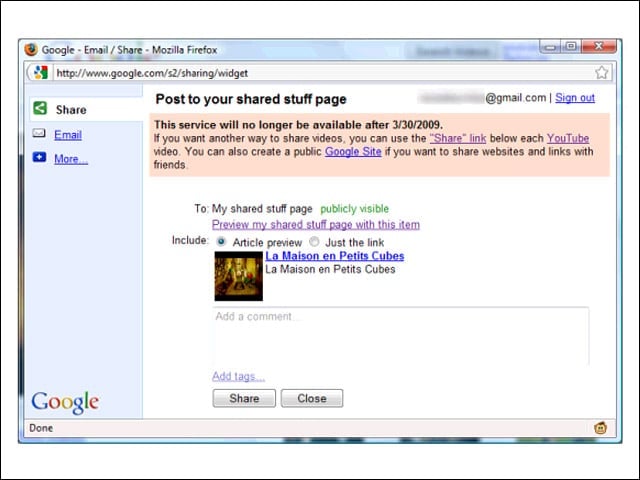Click the Add tags... link
The height and width of the screenshot is (480, 640).
coord(238,376)
